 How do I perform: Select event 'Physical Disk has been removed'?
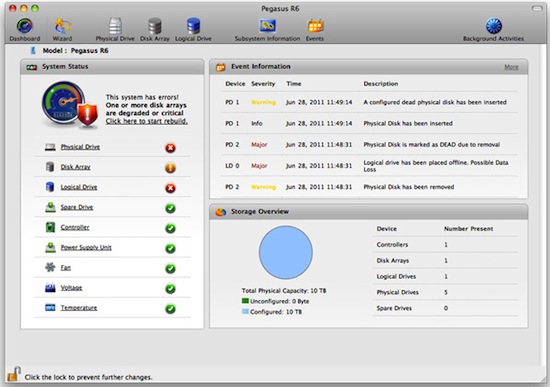click(369, 187)
